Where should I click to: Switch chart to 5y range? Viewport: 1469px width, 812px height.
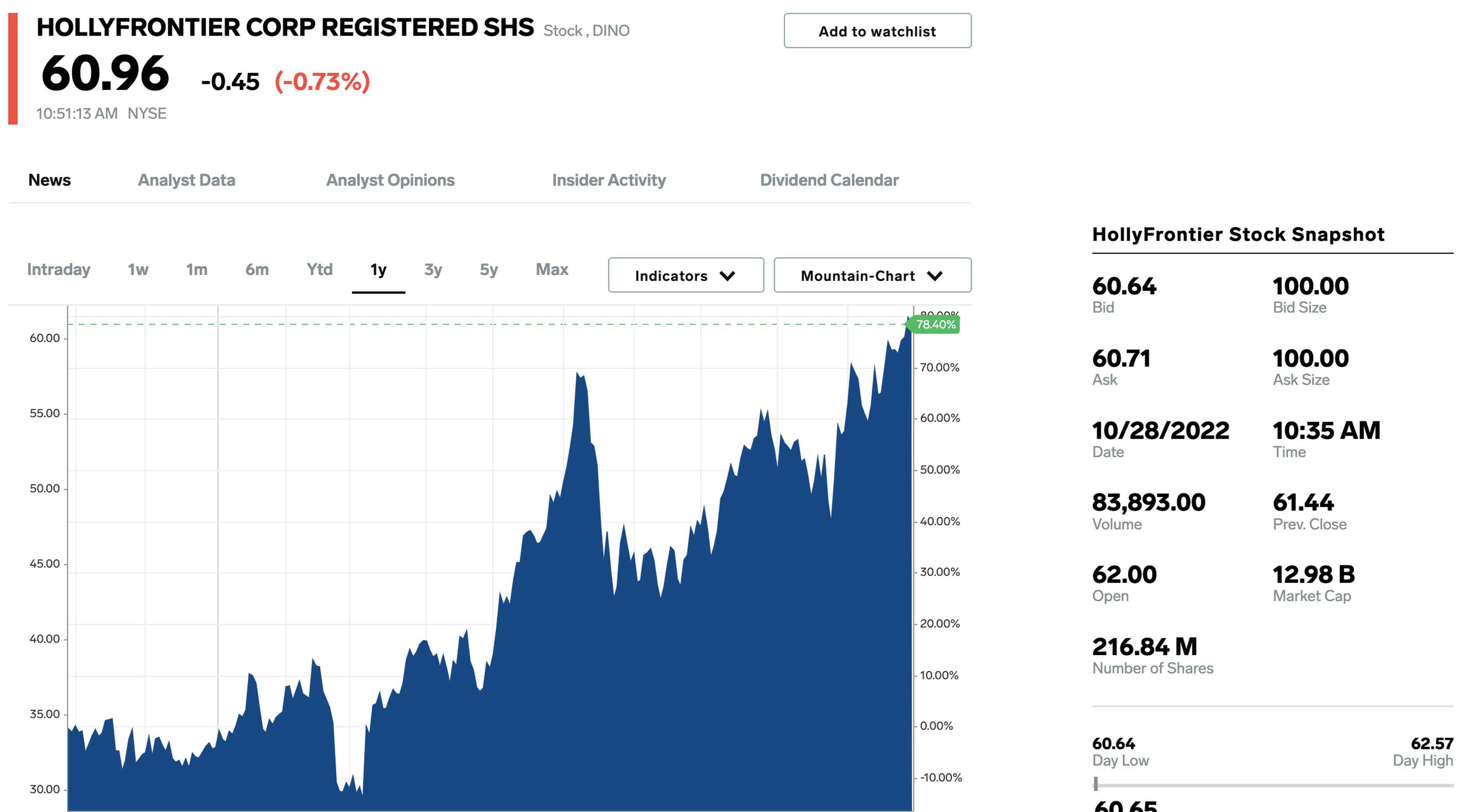tap(489, 269)
